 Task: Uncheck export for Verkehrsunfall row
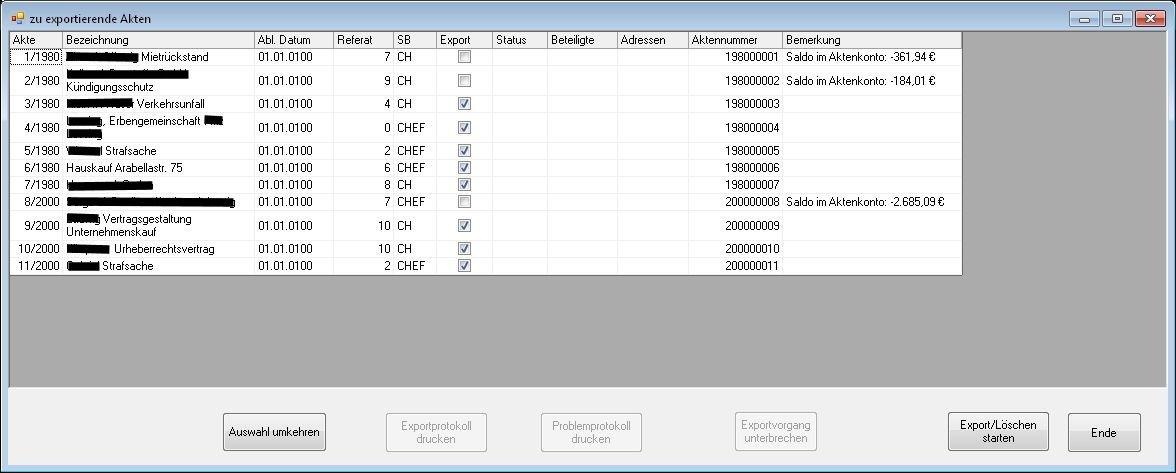coord(464,104)
